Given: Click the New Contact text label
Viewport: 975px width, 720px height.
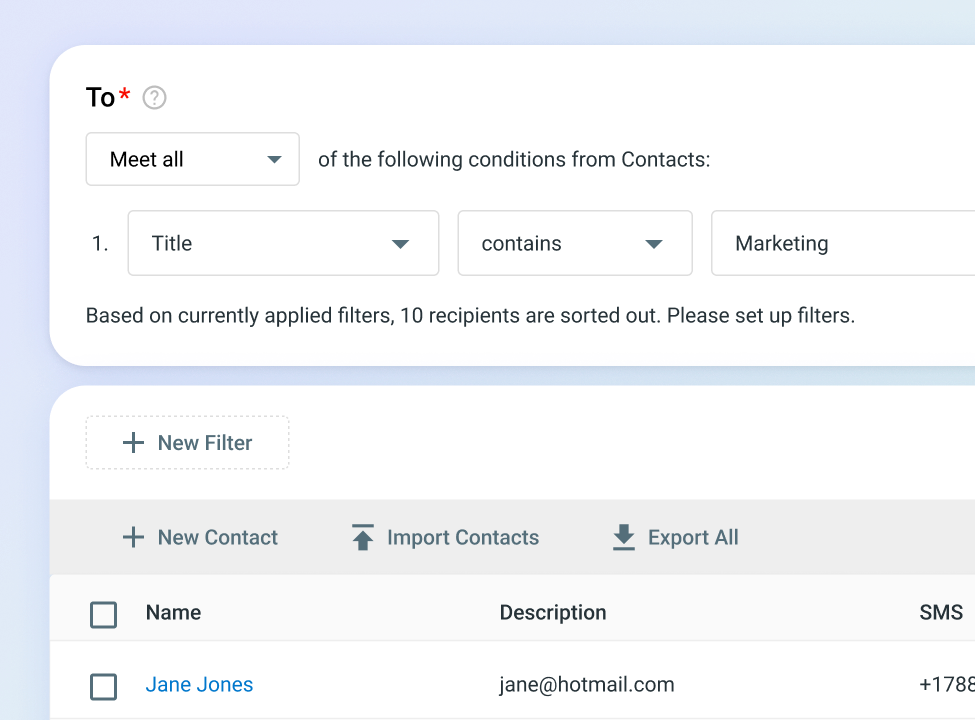Looking at the screenshot, I should (218, 538).
